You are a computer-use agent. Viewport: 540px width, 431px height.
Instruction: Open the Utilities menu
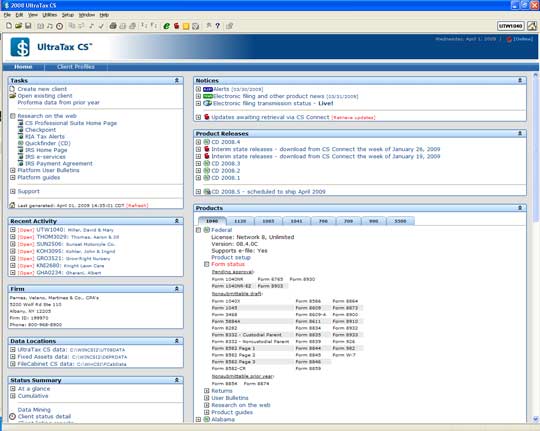pyautogui.click(x=50, y=15)
